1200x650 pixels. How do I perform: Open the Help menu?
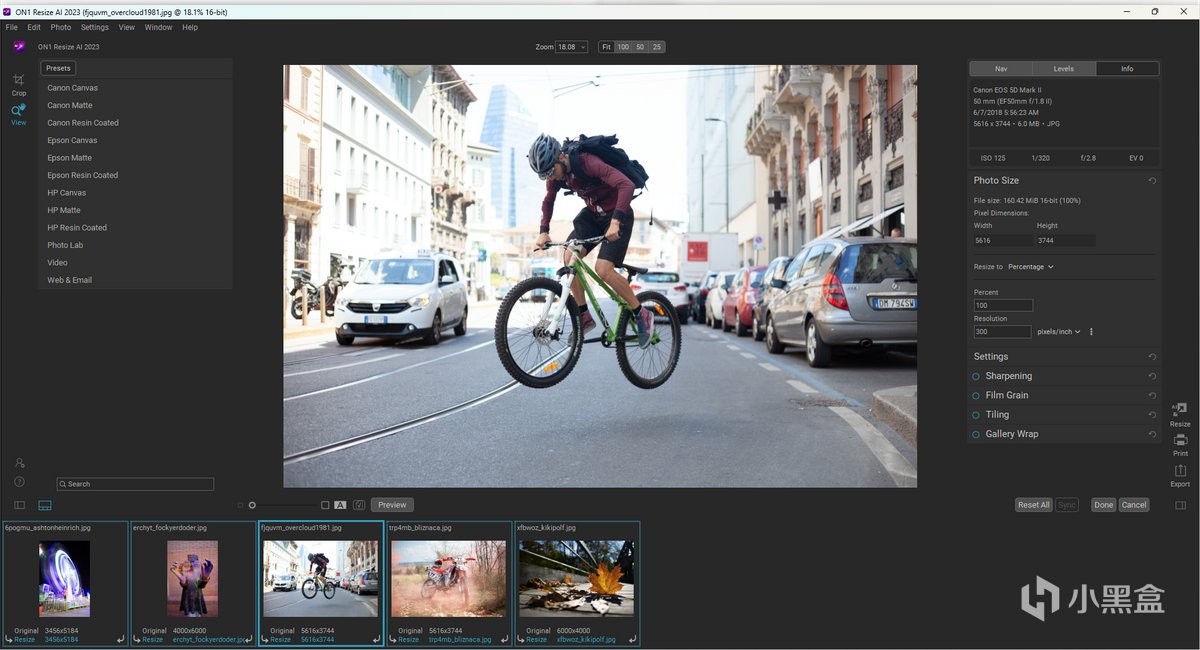[x=190, y=27]
